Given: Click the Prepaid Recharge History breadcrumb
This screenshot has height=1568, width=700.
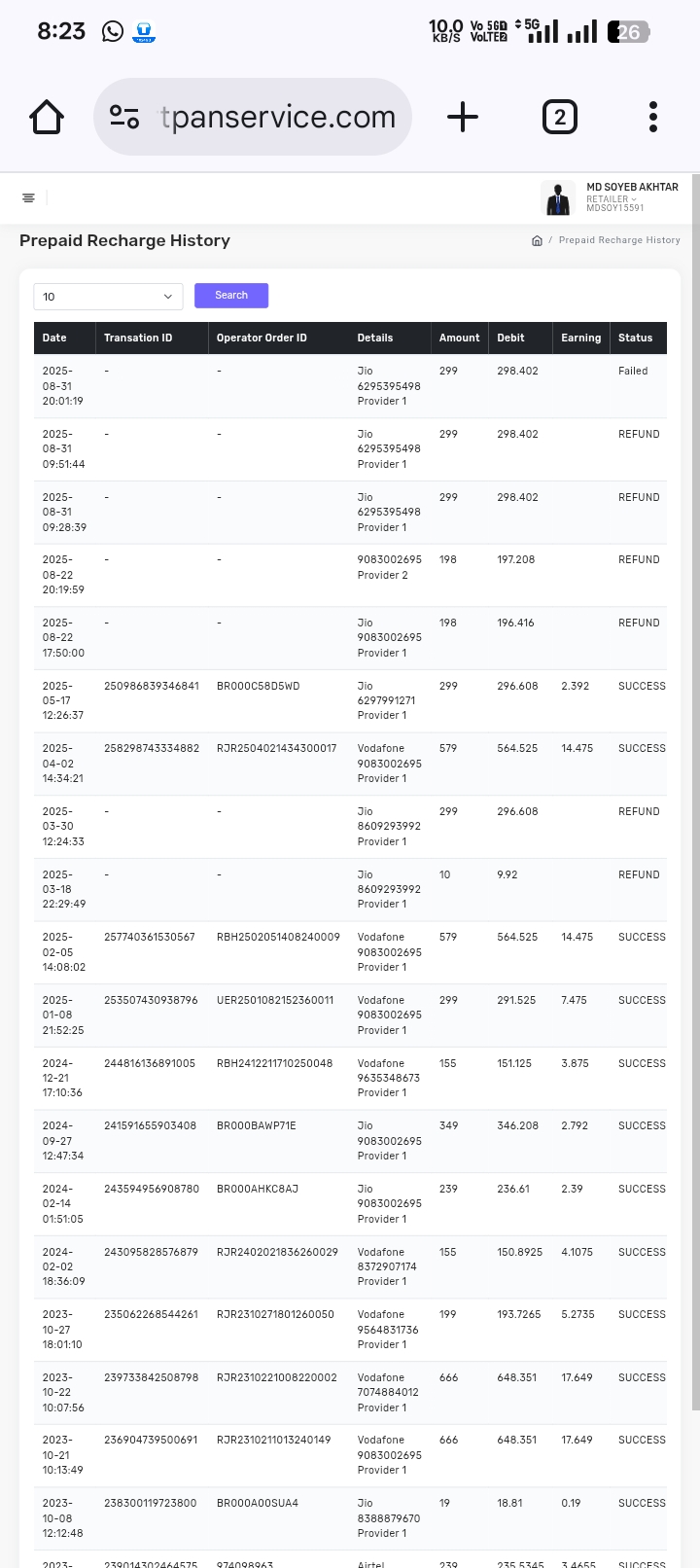Looking at the screenshot, I should [x=619, y=240].
